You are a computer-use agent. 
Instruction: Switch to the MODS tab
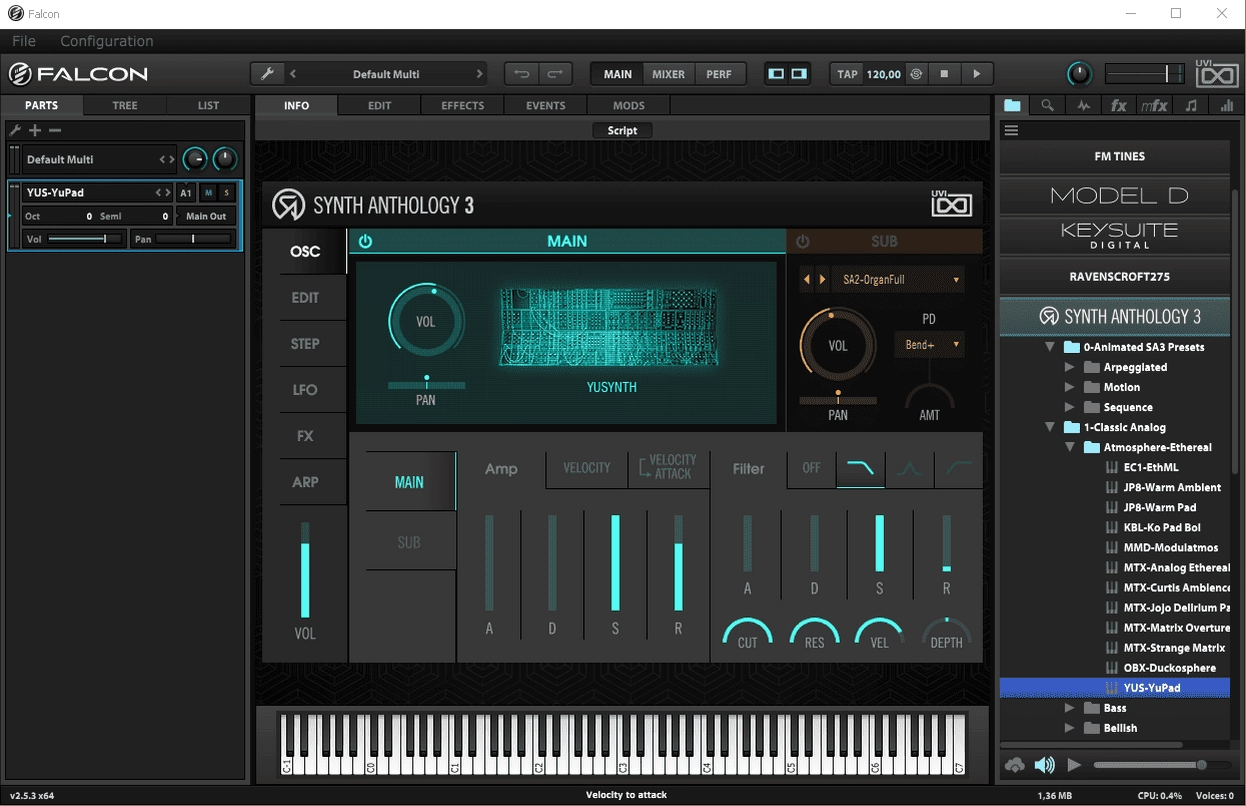pyautogui.click(x=629, y=105)
